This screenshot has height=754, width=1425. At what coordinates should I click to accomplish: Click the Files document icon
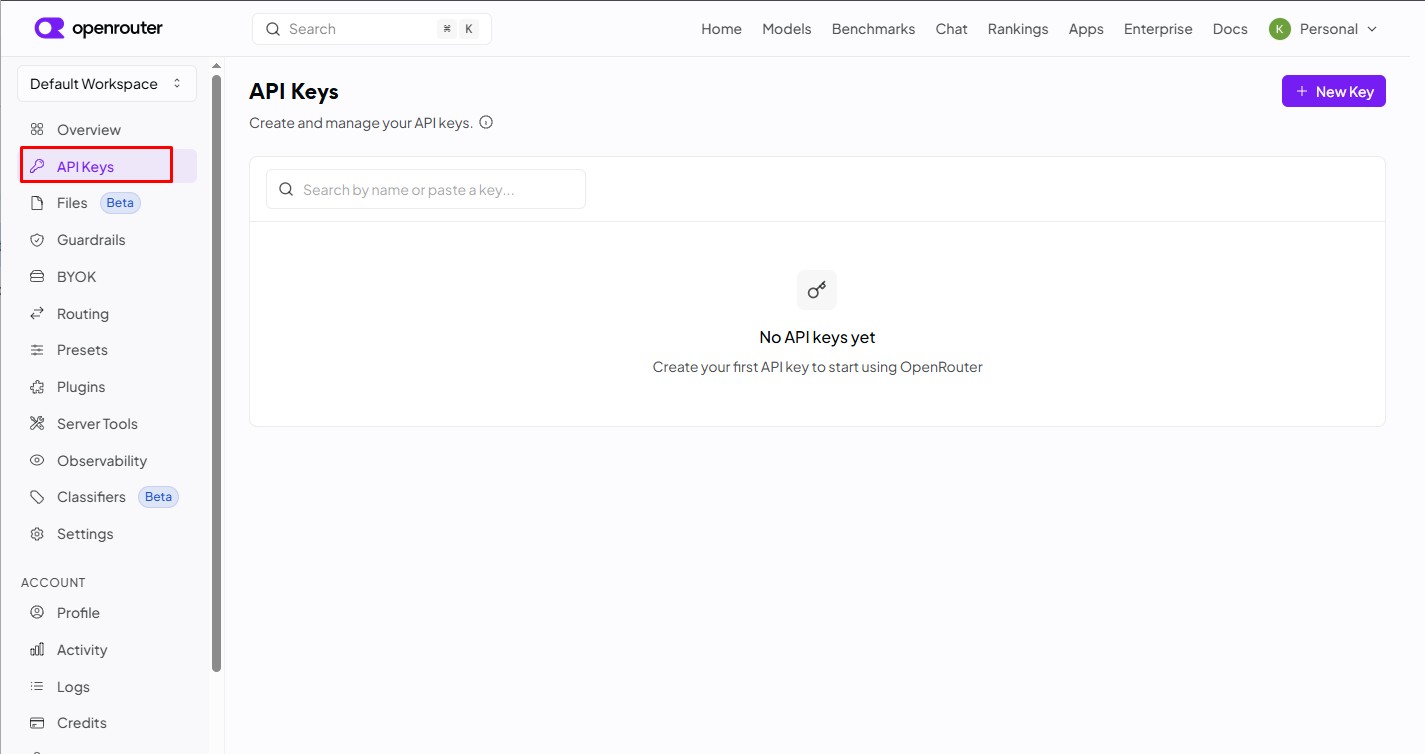pos(37,203)
